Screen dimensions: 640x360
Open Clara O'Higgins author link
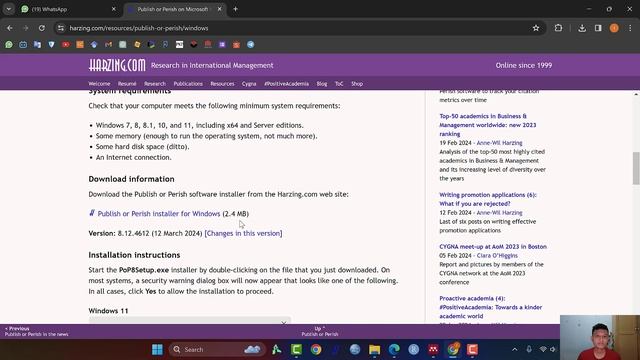497,256
